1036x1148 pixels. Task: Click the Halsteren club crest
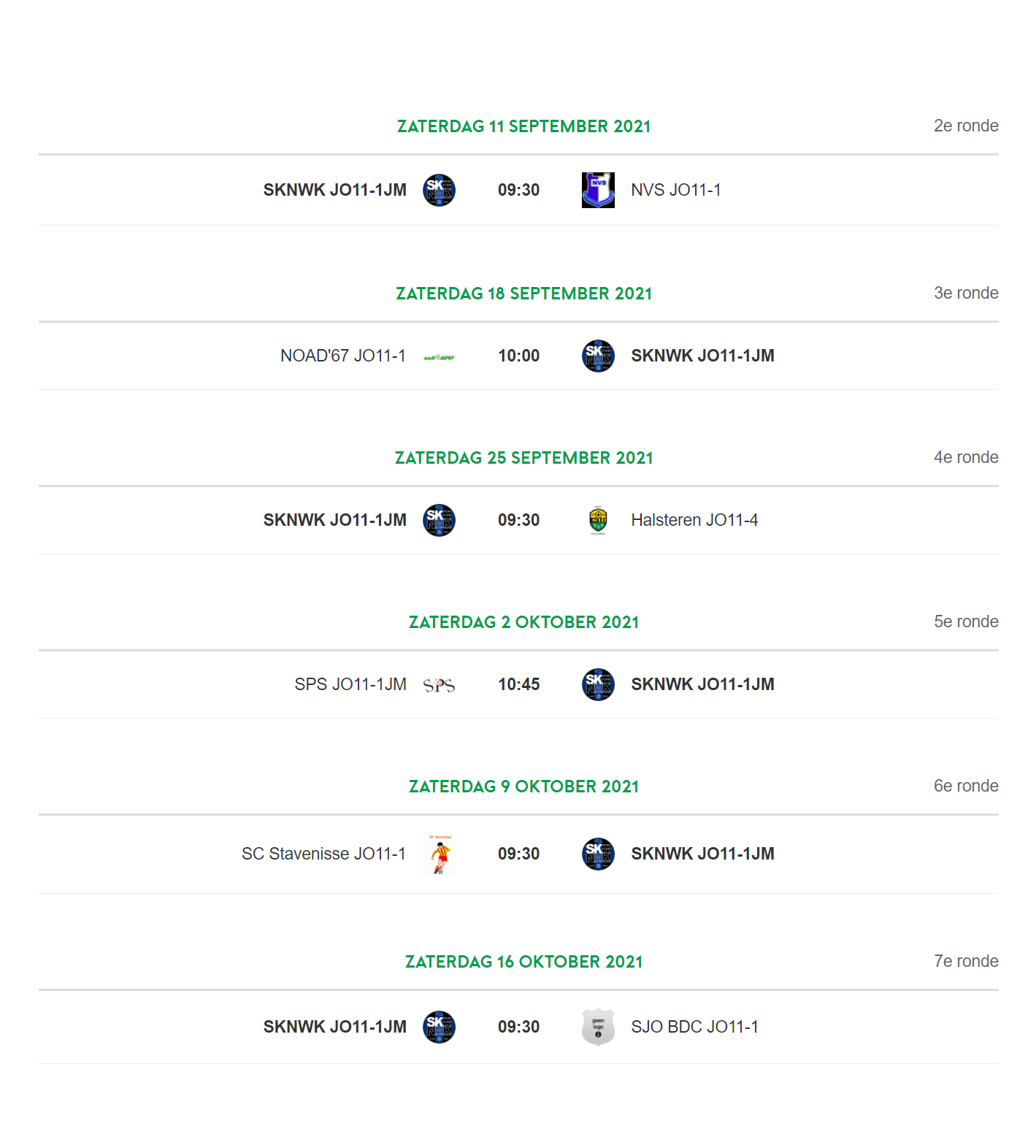pos(598,520)
